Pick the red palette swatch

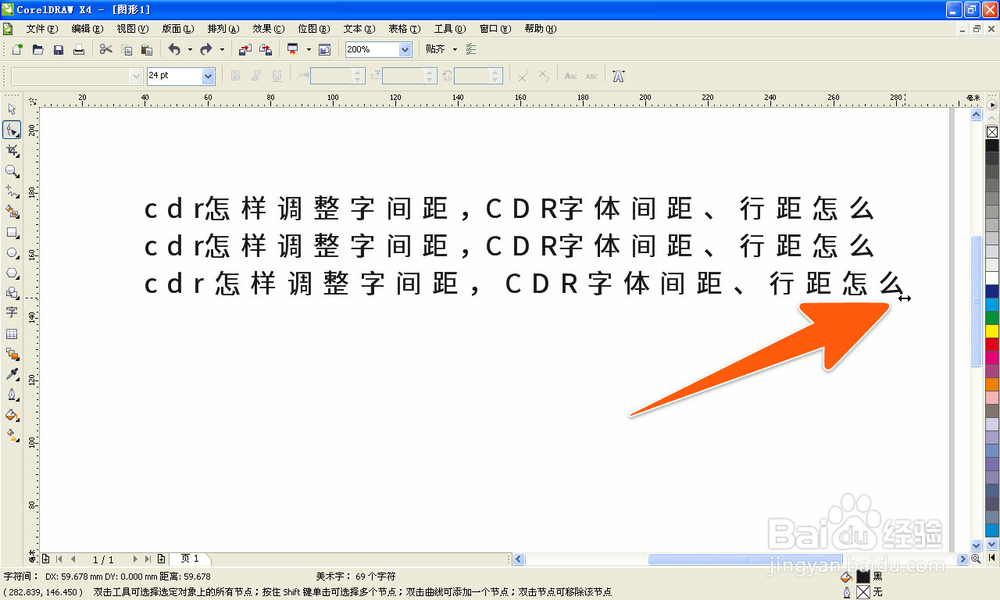click(992, 344)
